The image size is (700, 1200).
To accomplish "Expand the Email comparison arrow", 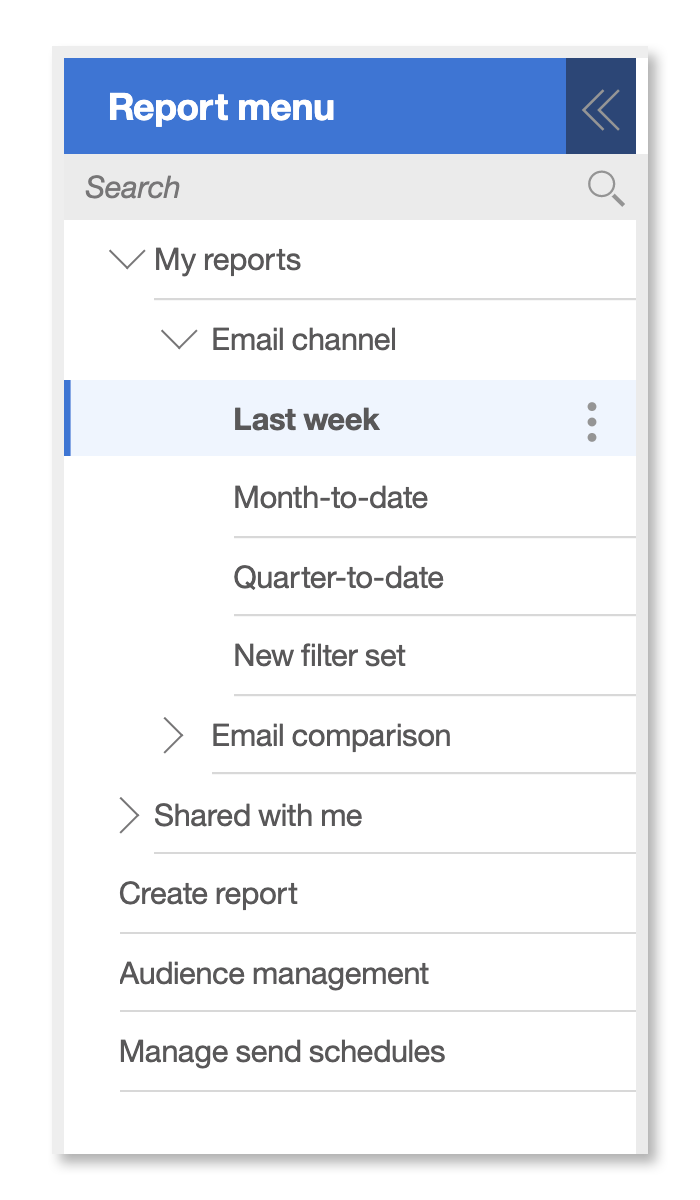I will click(x=173, y=736).
